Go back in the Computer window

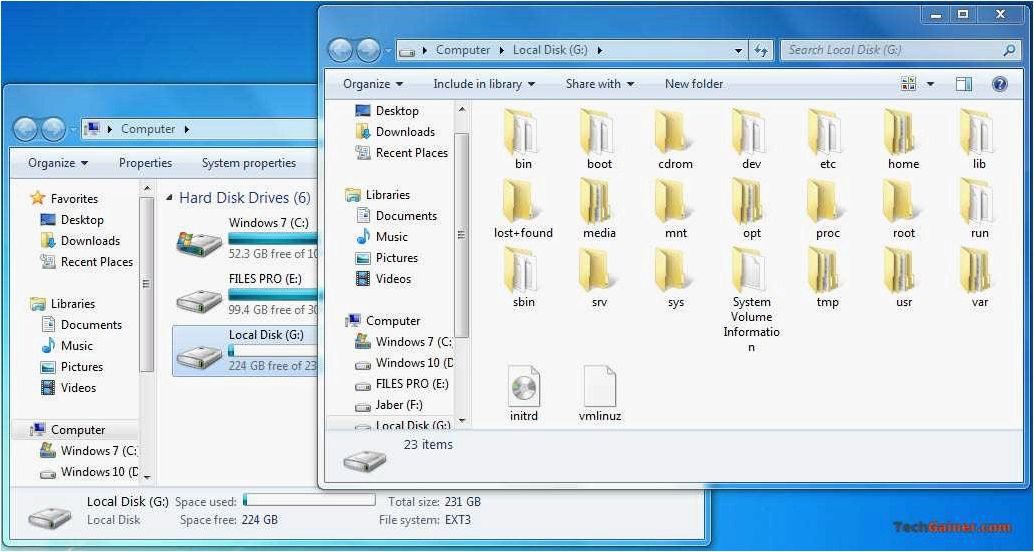point(25,129)
